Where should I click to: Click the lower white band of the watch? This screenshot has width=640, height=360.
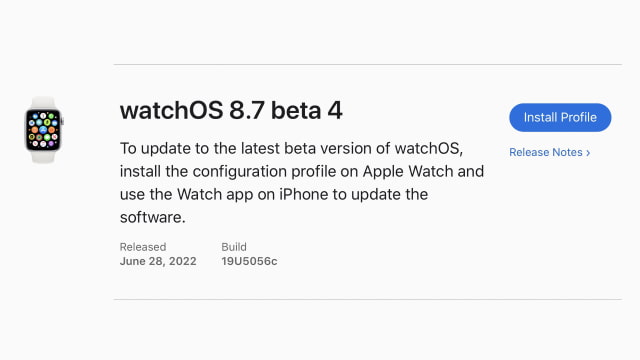[x=43, y=157]
